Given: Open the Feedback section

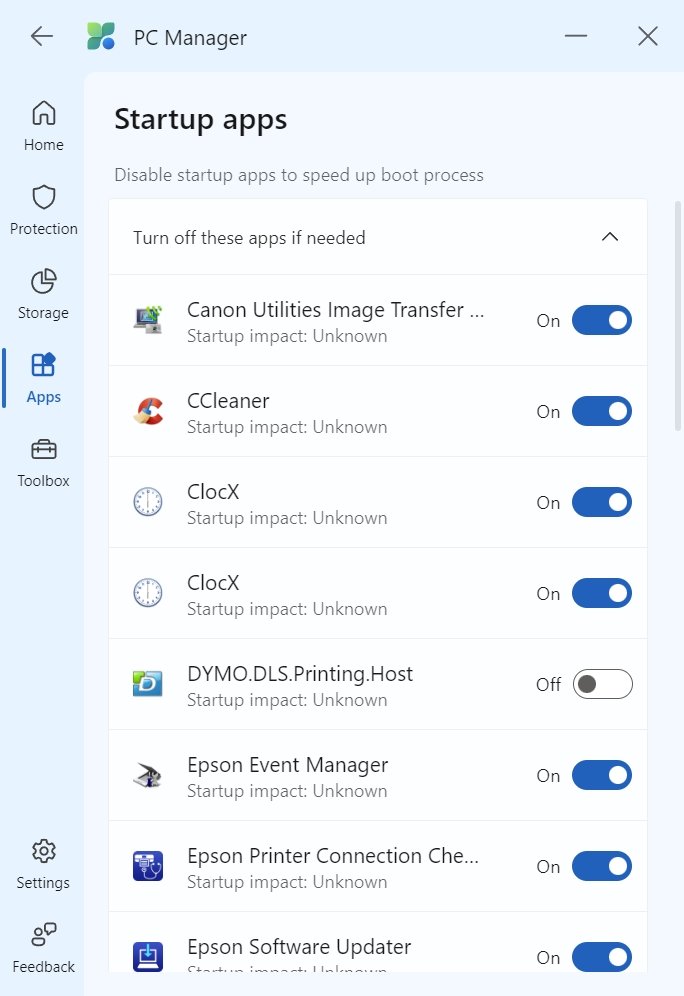Looking at the screenshot, I should pos(44,948).
